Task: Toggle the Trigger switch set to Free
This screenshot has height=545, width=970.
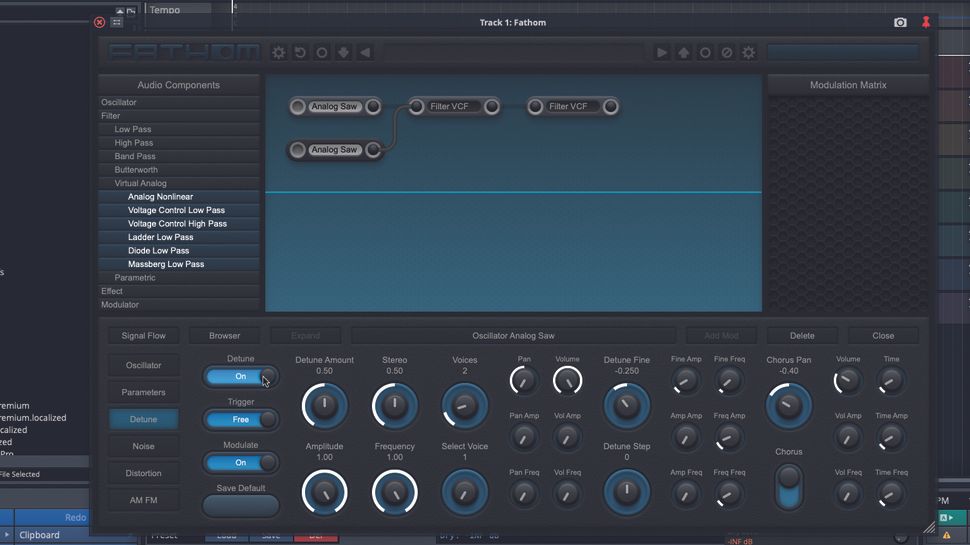Action: [x=241, y=420]
